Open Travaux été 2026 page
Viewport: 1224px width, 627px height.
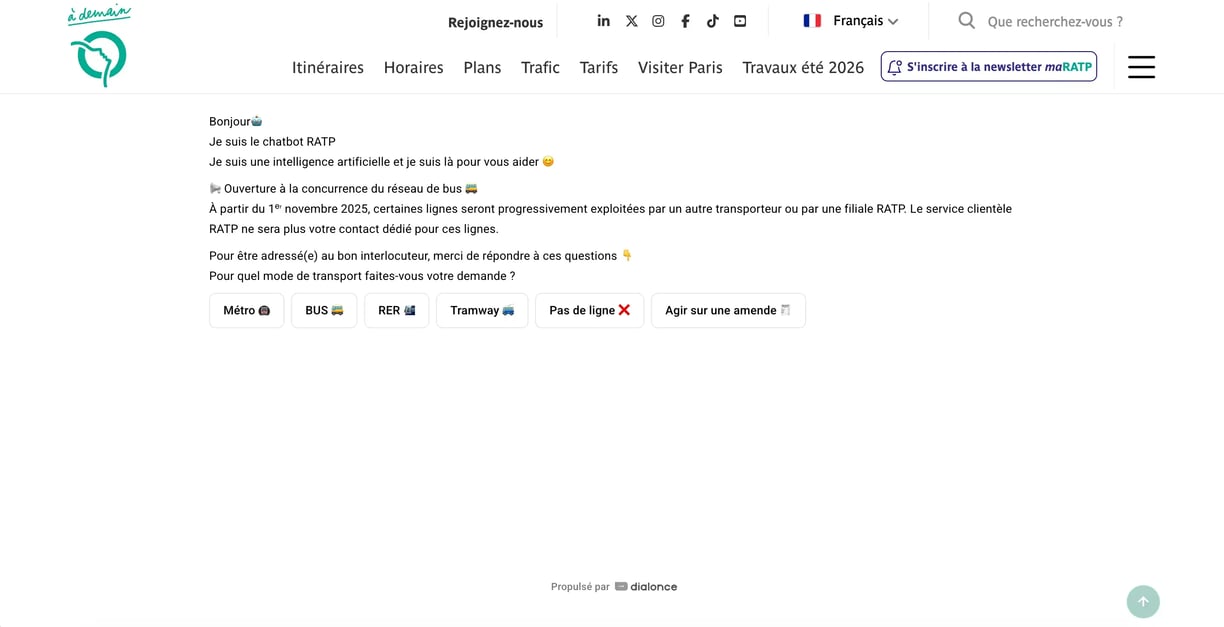pos(803,67)
